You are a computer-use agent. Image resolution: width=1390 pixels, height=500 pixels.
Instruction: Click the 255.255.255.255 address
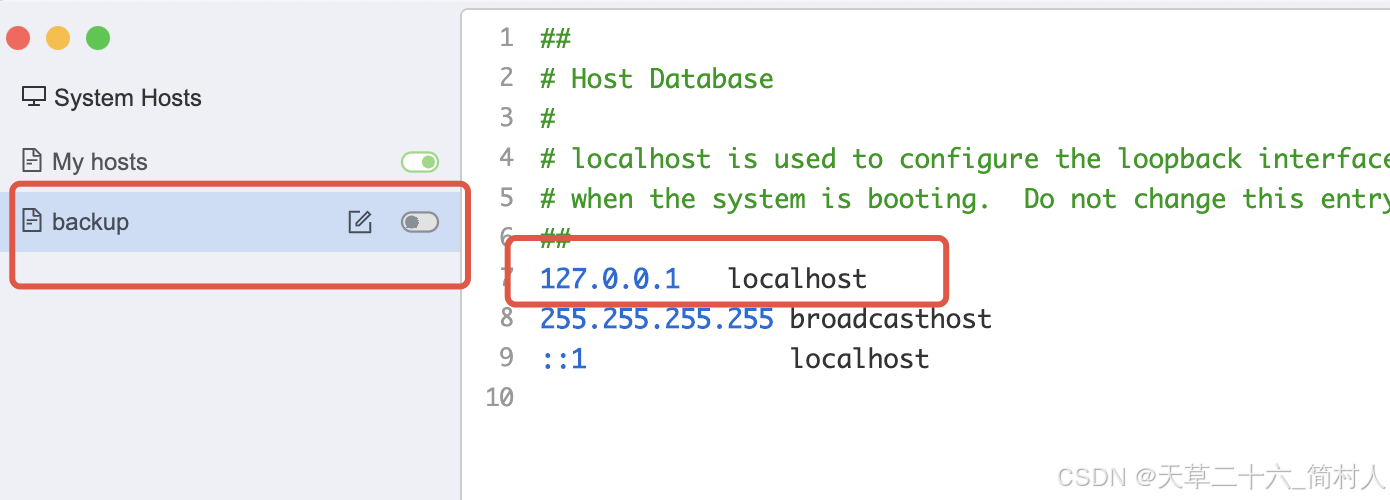tap(657, 318)
